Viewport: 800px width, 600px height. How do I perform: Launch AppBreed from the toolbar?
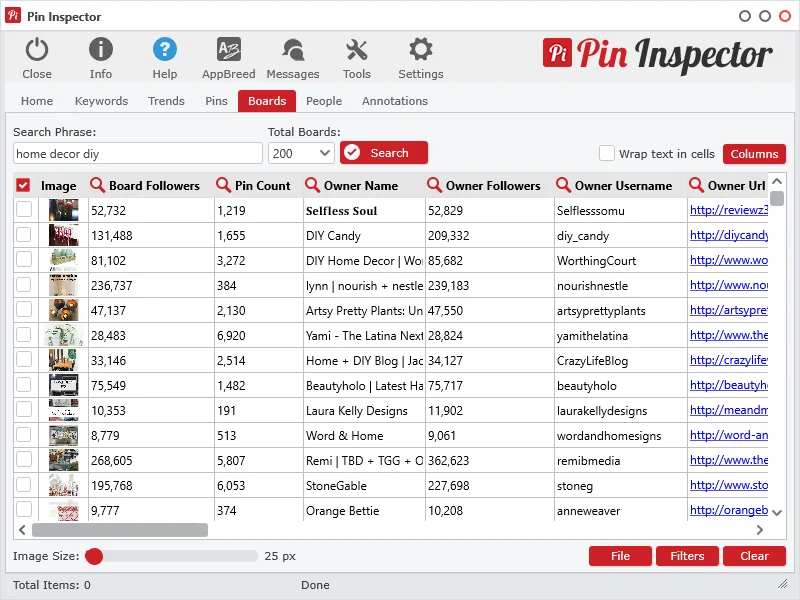coord(229,50)
